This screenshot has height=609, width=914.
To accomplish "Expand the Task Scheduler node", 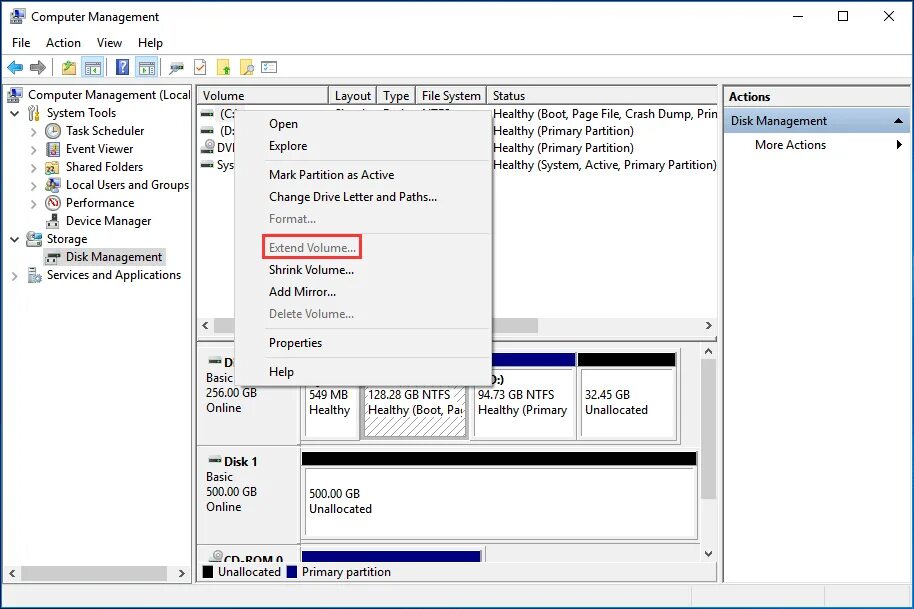I will (33, 132).
